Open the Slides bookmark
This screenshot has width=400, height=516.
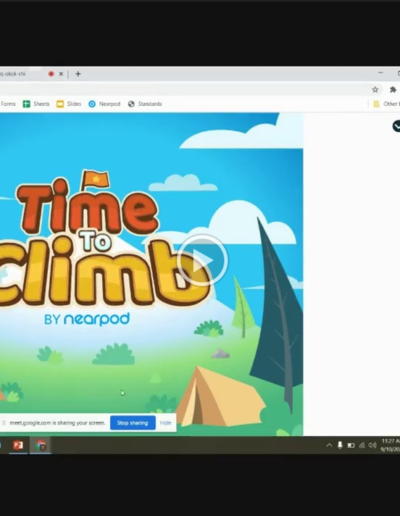[x=69, y=104]
